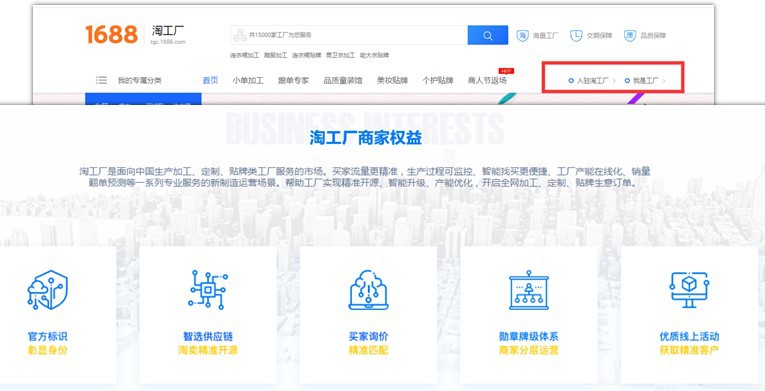Click the 精准匹配 yellow subtitle
Viewport: 765px width, 391px height.
click(368, 350)
